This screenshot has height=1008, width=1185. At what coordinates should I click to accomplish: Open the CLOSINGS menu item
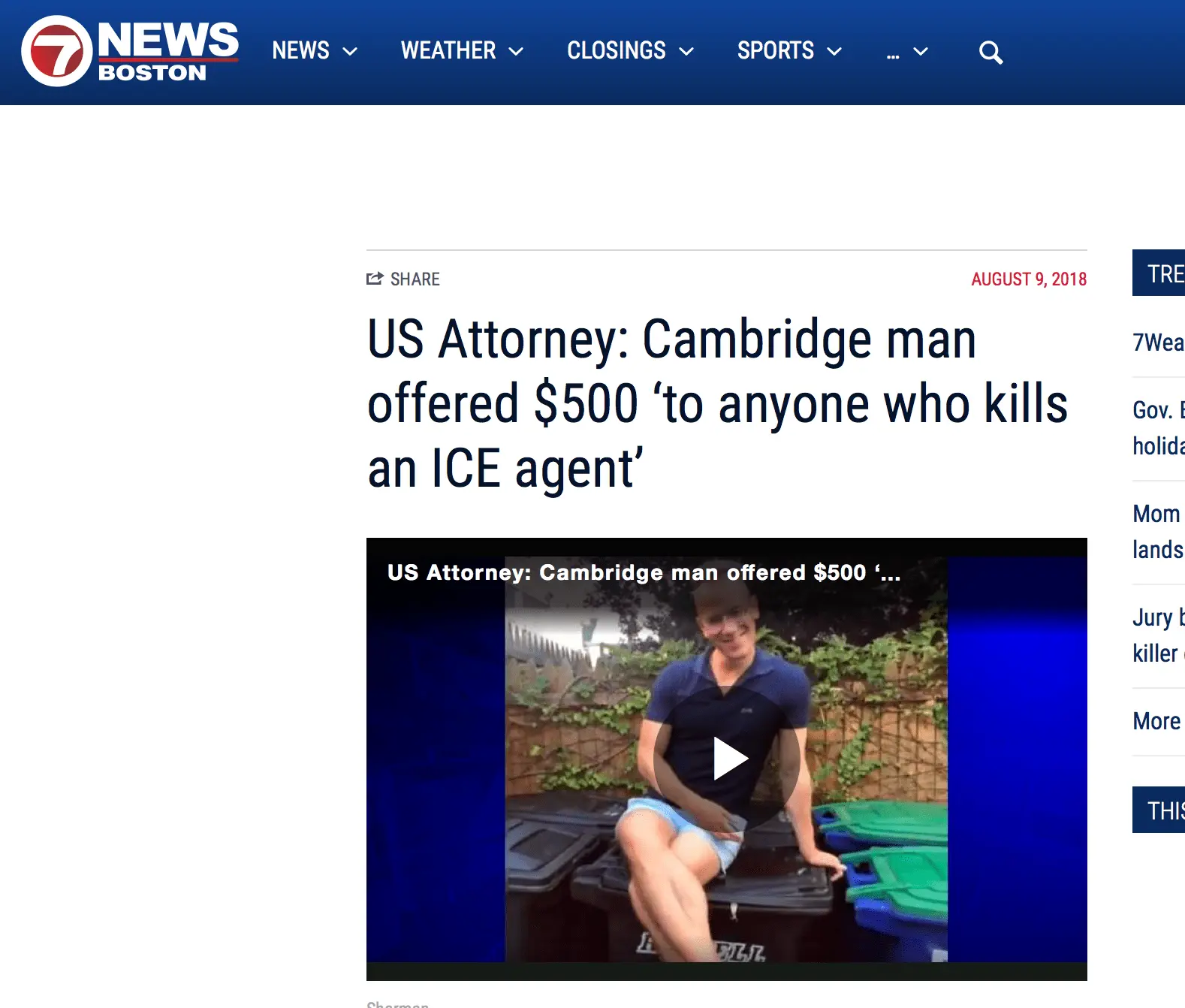coord(617,50)
